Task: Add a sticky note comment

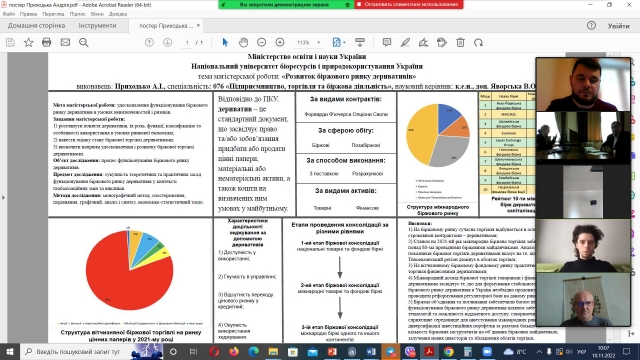Action: pyautogui.click(x=387, y=42)
